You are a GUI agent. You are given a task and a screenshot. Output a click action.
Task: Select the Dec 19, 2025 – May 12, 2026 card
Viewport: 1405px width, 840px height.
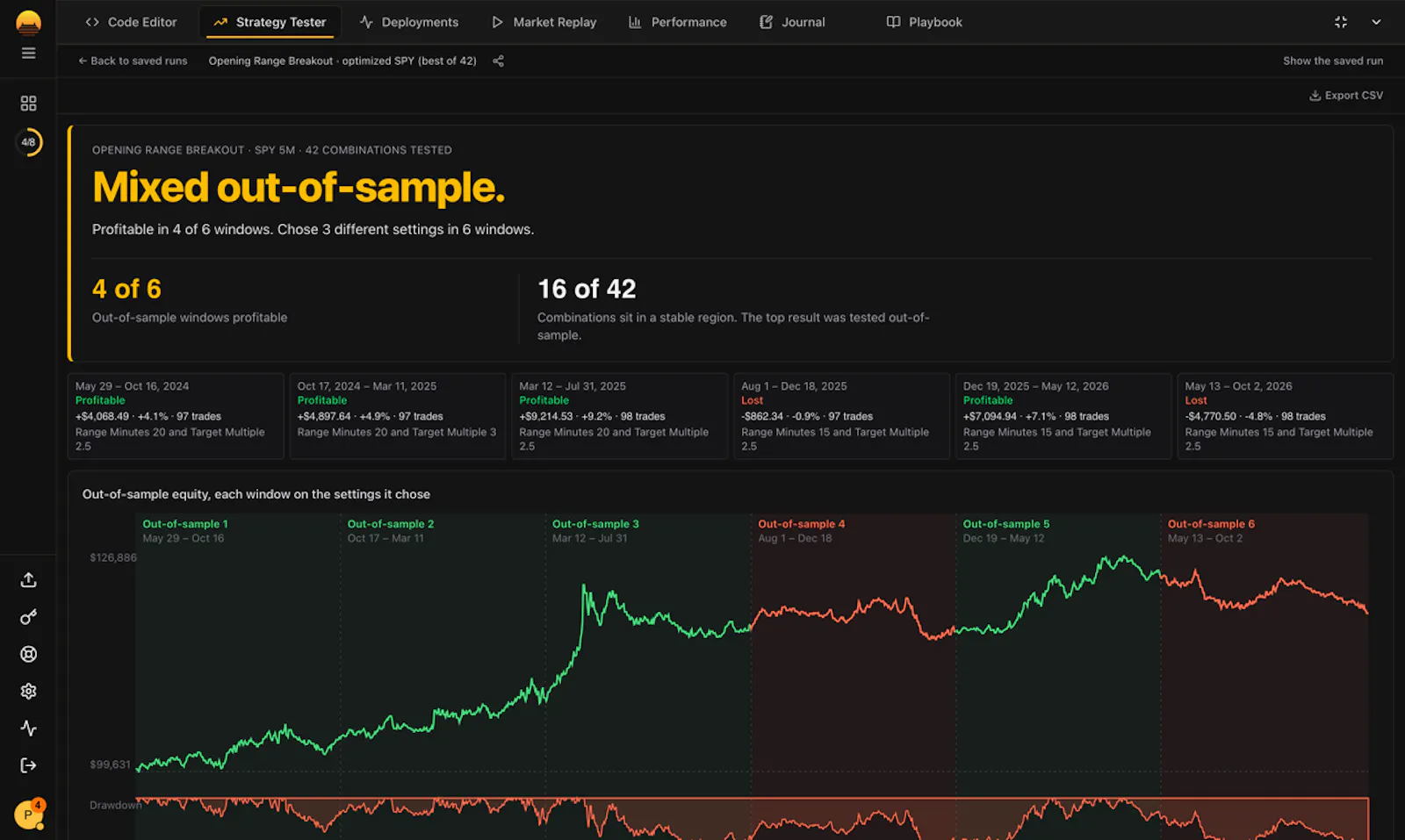pyautogui.click(x=1063, y=416)
